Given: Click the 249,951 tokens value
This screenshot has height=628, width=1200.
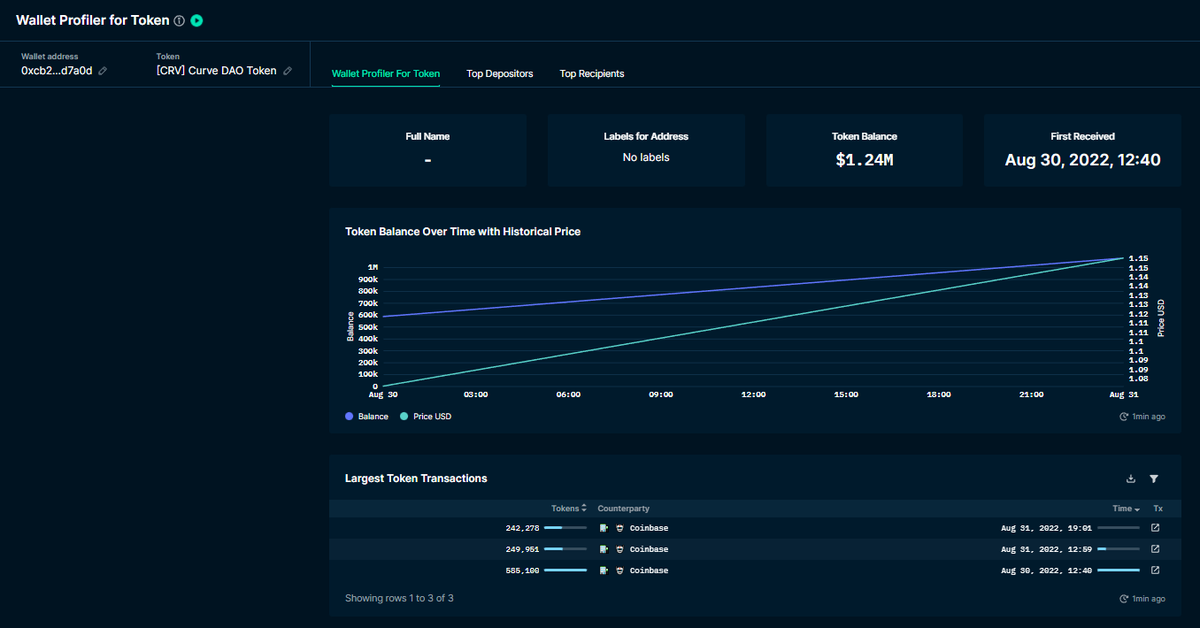Looking at the screenshot, I should (x=523, y=549).
